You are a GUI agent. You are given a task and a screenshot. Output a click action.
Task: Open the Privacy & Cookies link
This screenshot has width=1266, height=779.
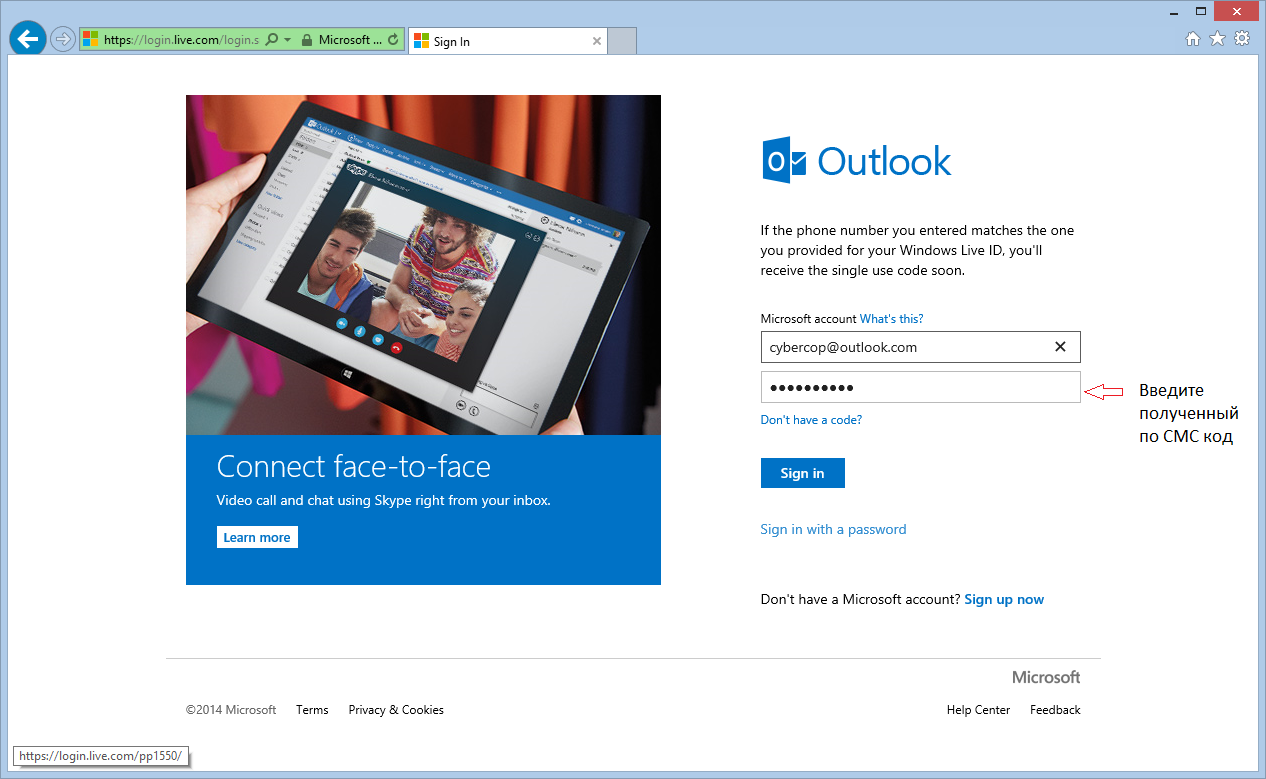coord(396,710)
